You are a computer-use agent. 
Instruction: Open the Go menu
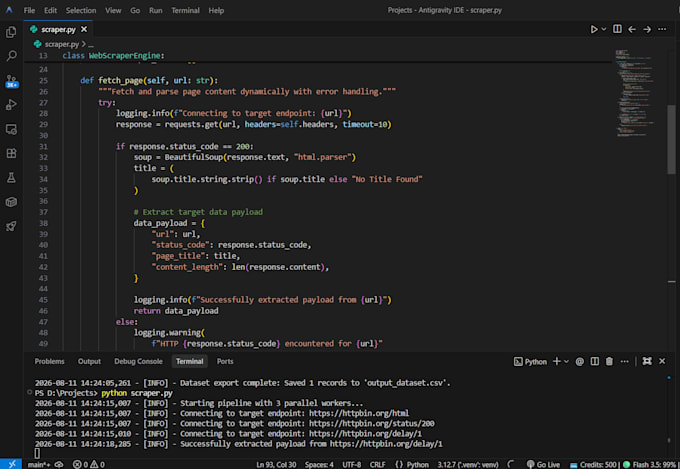[x=135, y=10]
